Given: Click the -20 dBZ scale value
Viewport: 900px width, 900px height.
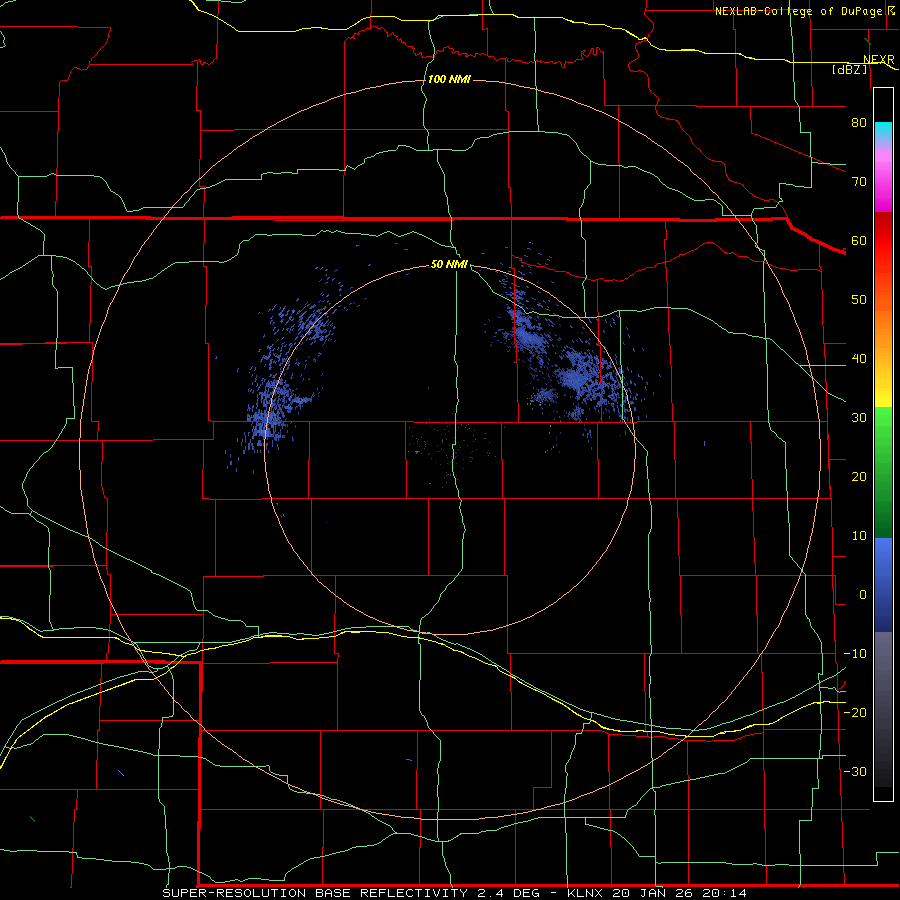Looking at the screenshot, I should (x=855, y=712).
